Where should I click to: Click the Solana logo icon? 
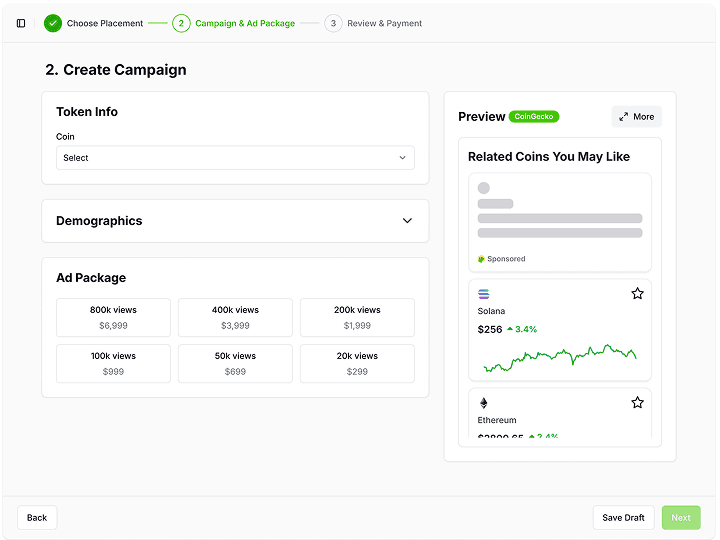click(484, 294)
